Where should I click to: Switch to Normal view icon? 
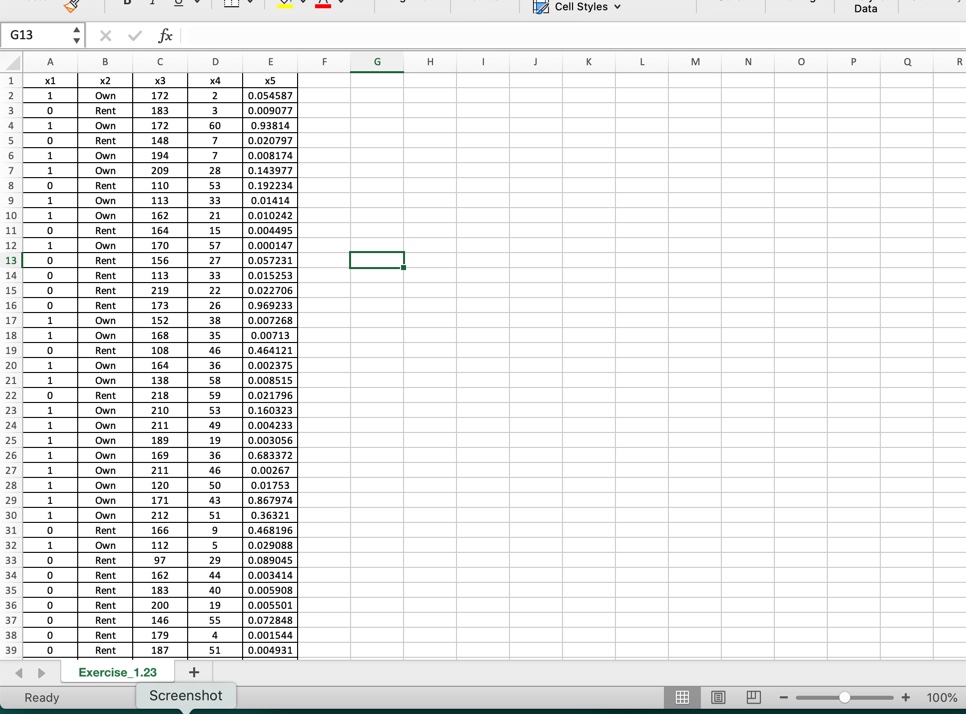683,697
